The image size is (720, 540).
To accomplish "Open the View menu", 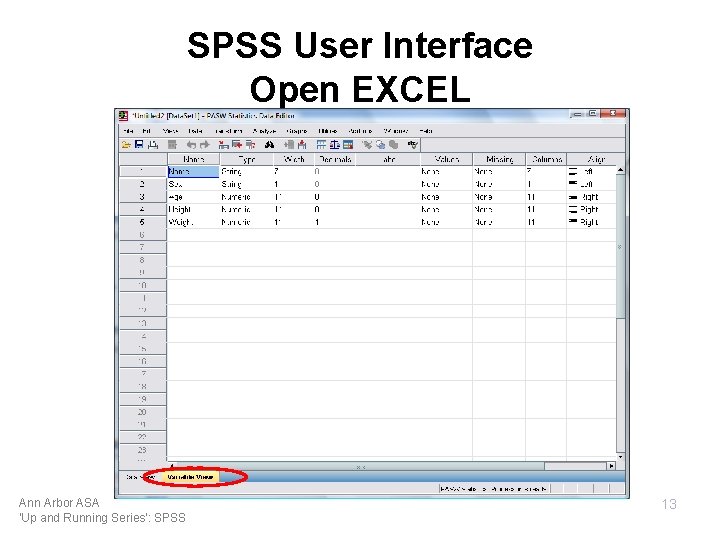I will tap(170, 131).
